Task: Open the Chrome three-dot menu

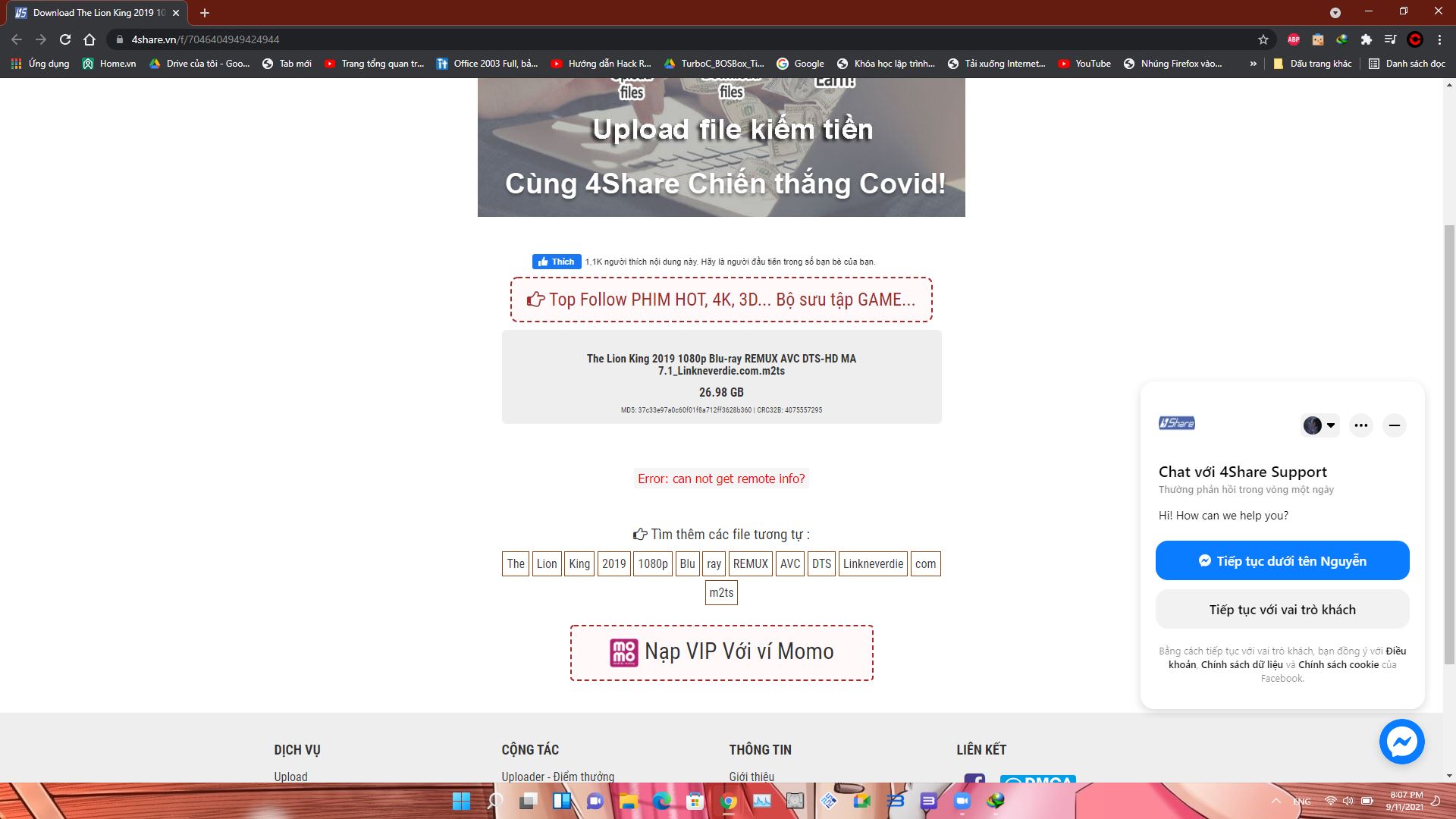Action: (x=1439, y=39)
